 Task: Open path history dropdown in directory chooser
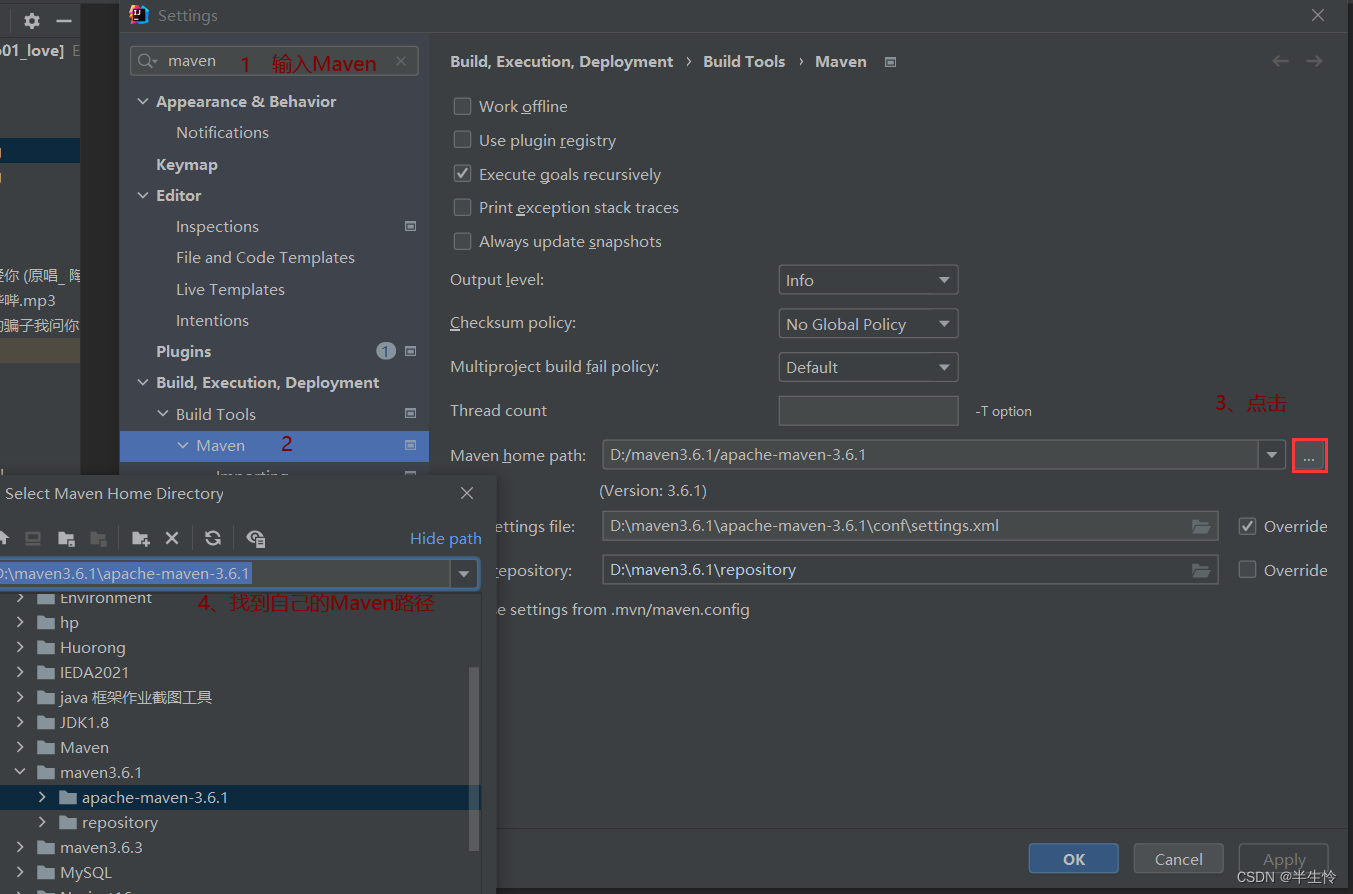(x=464, y=574)
